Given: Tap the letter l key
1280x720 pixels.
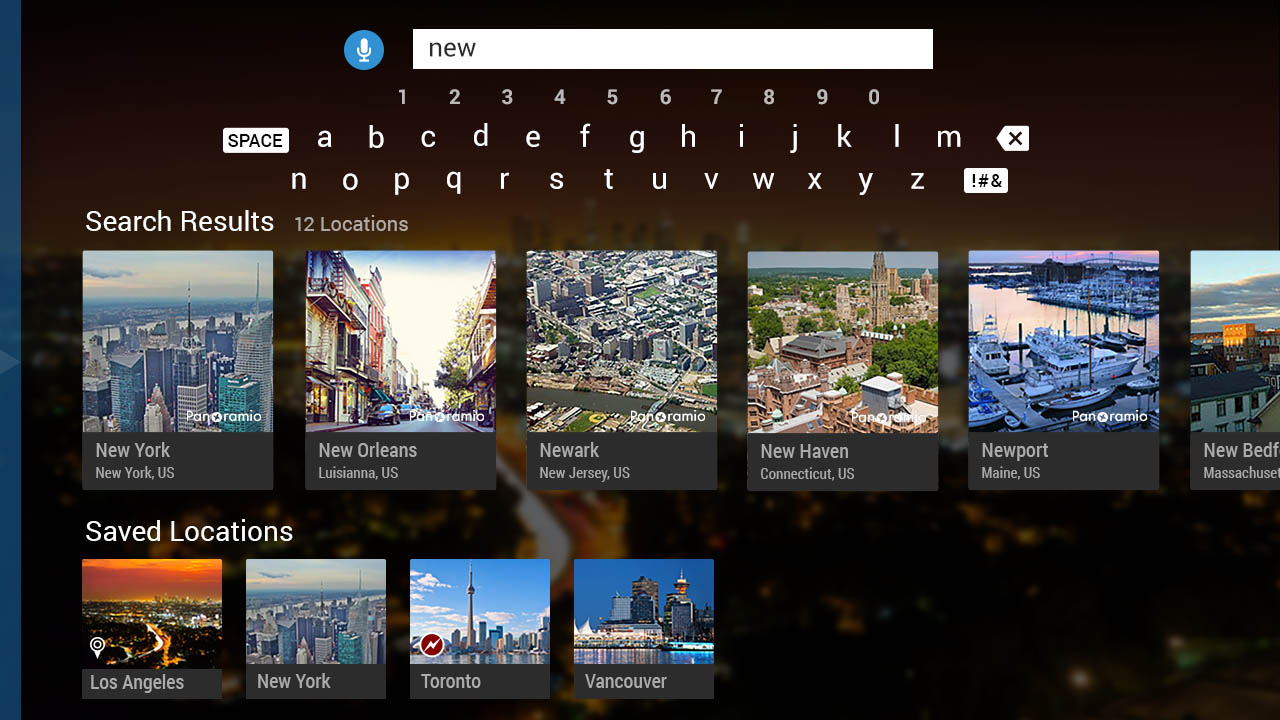Looking at the screenshot, I should pyautogui.click(x=897, y=136).
